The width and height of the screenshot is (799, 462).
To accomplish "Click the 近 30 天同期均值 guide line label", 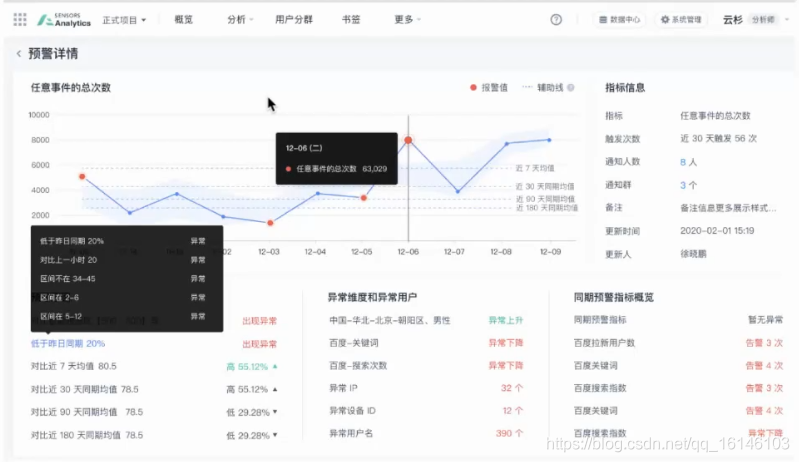I will [545, 186].
